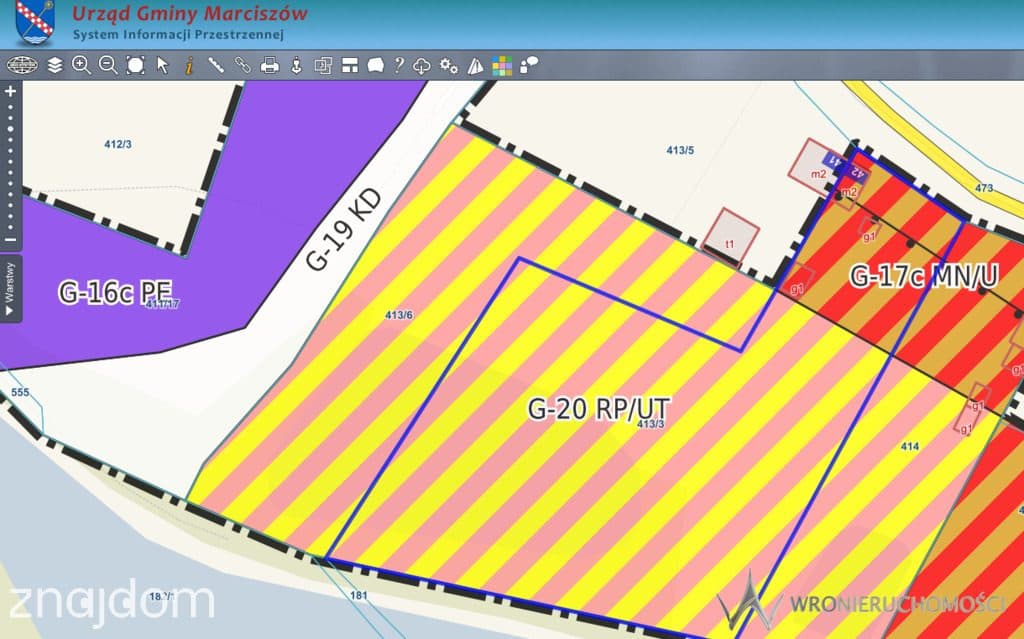Image resolution: width=1024 pixels, height=639 pixels.
Task: Click the Urząd Gminy Marciszów title
Action: click(189, 13)
